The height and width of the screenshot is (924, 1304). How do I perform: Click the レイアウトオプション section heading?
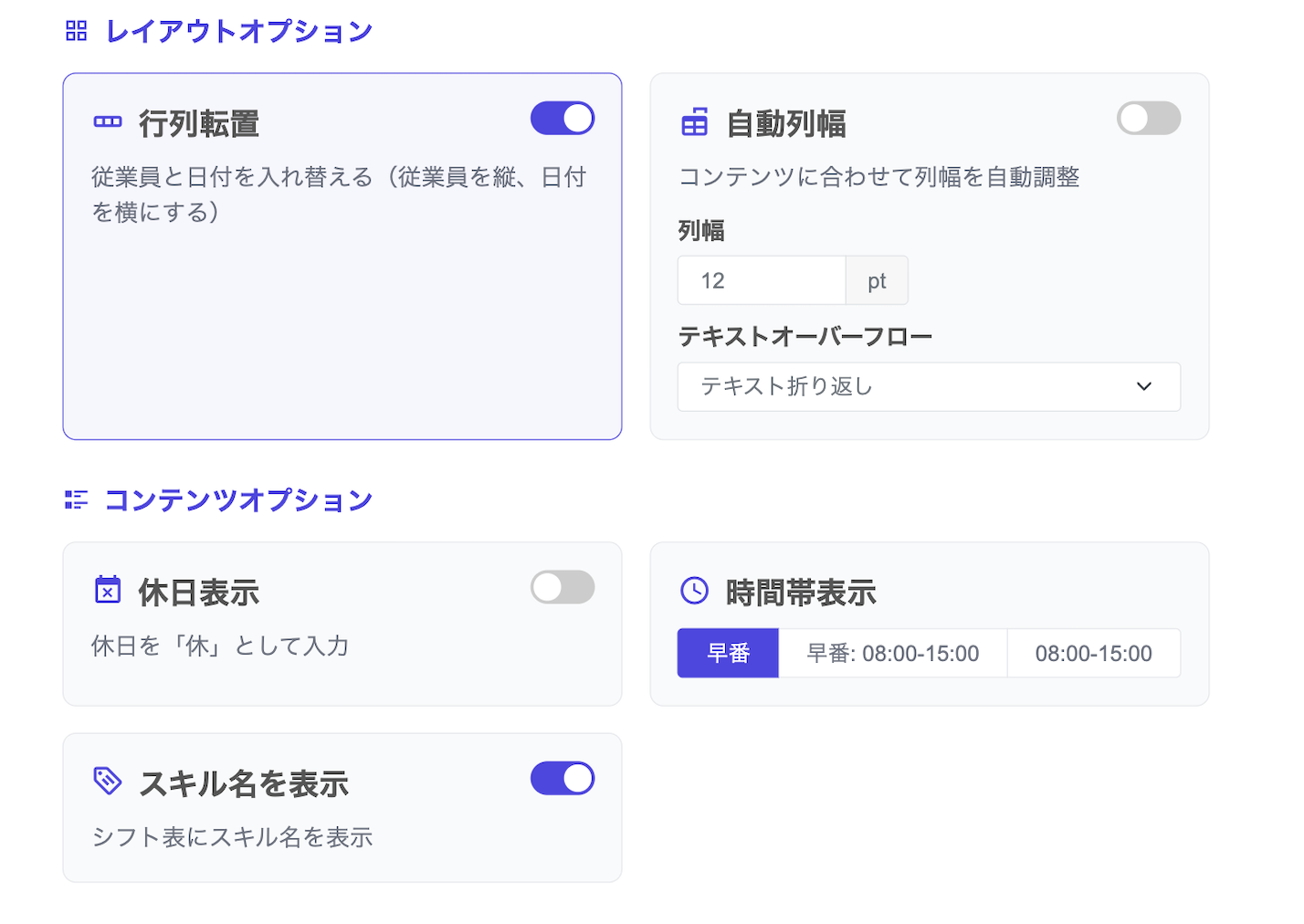[x=239, y=30]
